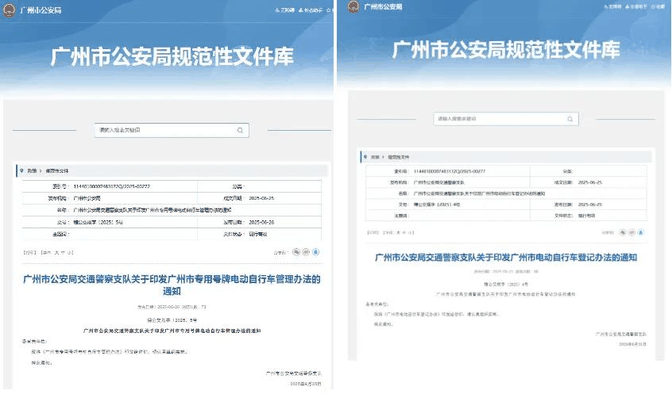Viewport: 672px width, 398px height.
Task: Click the magnifier search icon on right page
Action: pos(570,119)
